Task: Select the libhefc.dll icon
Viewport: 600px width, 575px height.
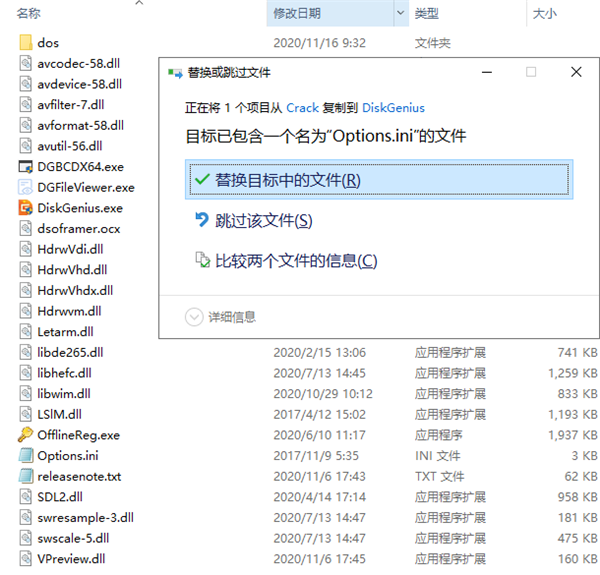Action: (x=26, y=373)
